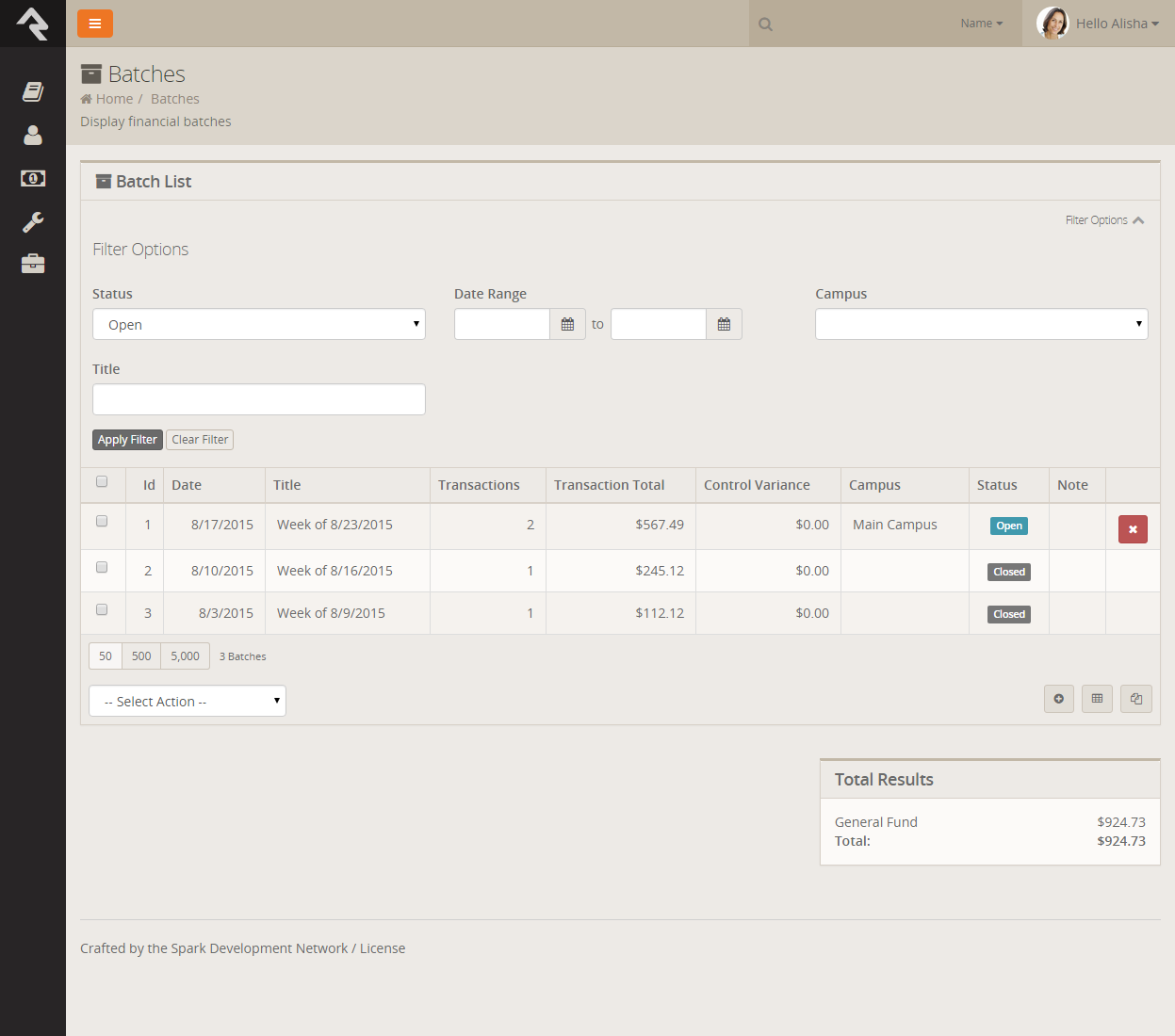Open the Select Action dropdown
1175x1036 pixels.
coord(188,701)
